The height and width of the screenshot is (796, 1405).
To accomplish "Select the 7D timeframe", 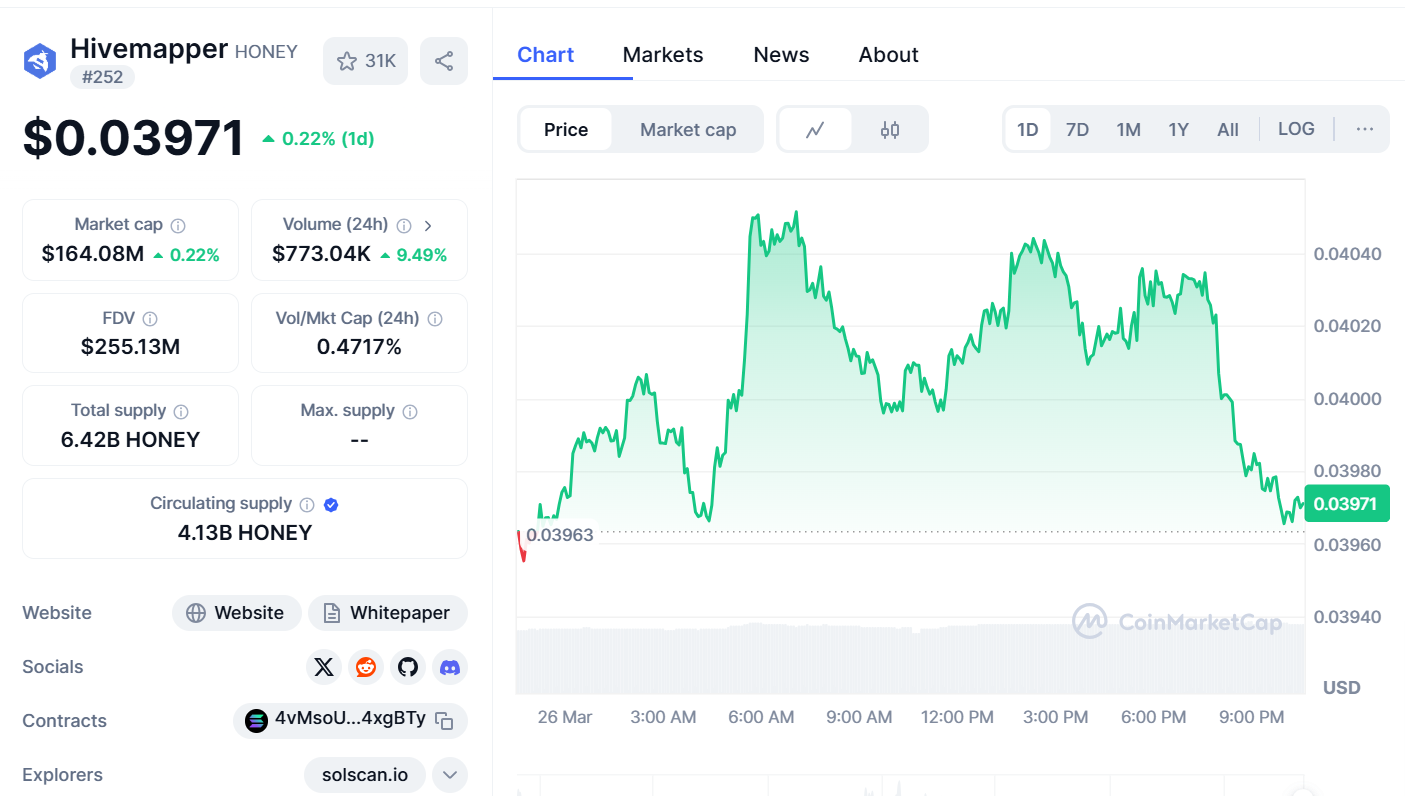I will pyautogui.click(x=1077, y=129).
